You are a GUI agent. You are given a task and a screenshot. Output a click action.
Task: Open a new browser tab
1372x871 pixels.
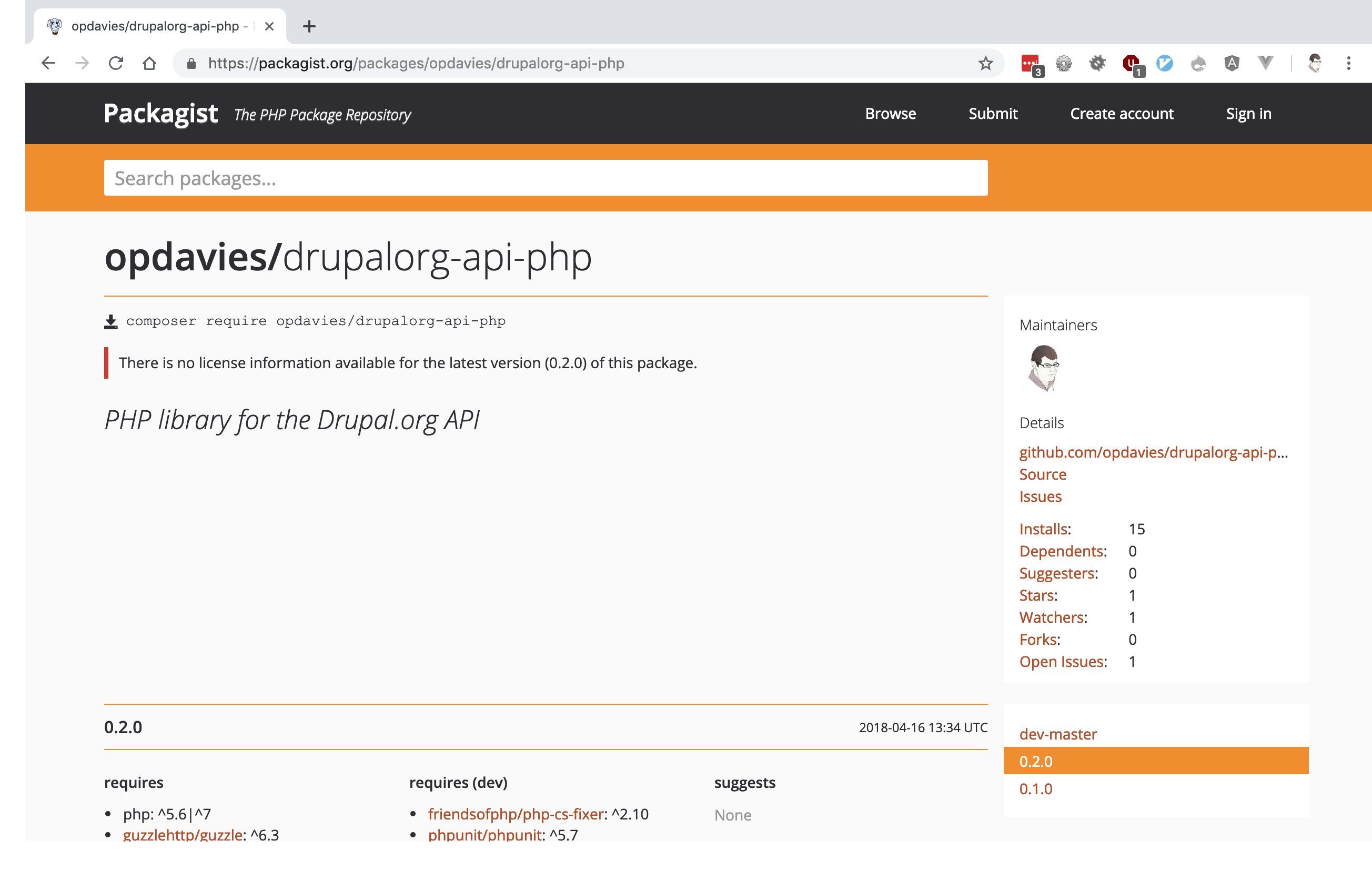(x=309, y=26)
